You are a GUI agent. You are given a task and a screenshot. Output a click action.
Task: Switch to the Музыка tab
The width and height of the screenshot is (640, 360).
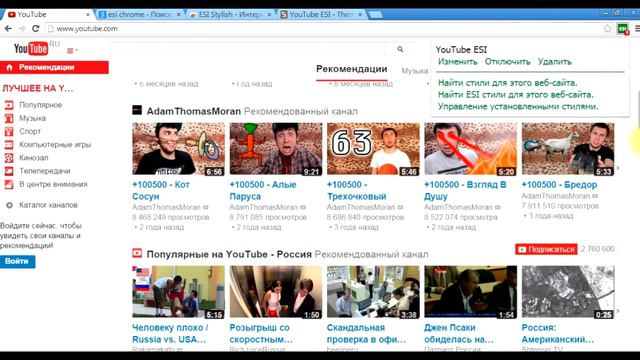click(415, 71)
